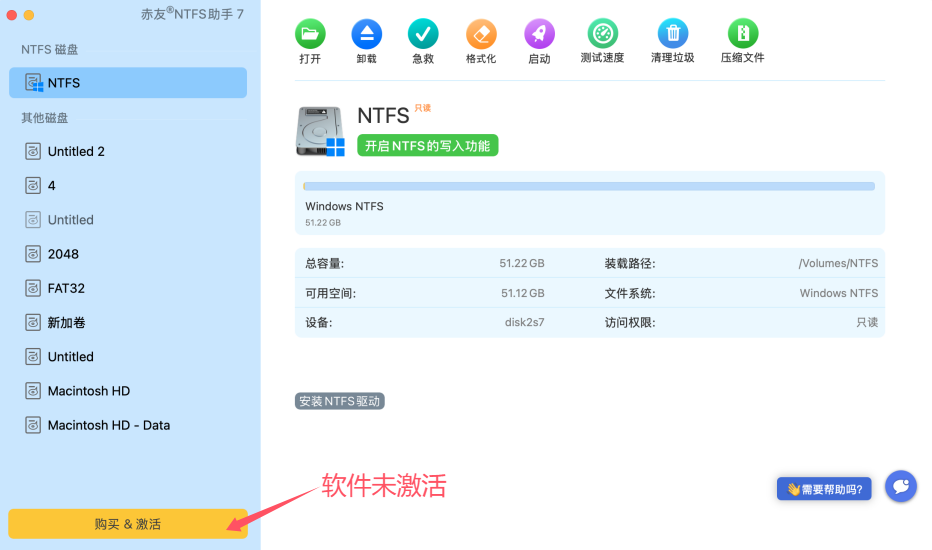Click the 只读 access permission value
Image resolution: width=932 pixels, height=550 pixels.
pyautogui.click(x=867, y=322)
